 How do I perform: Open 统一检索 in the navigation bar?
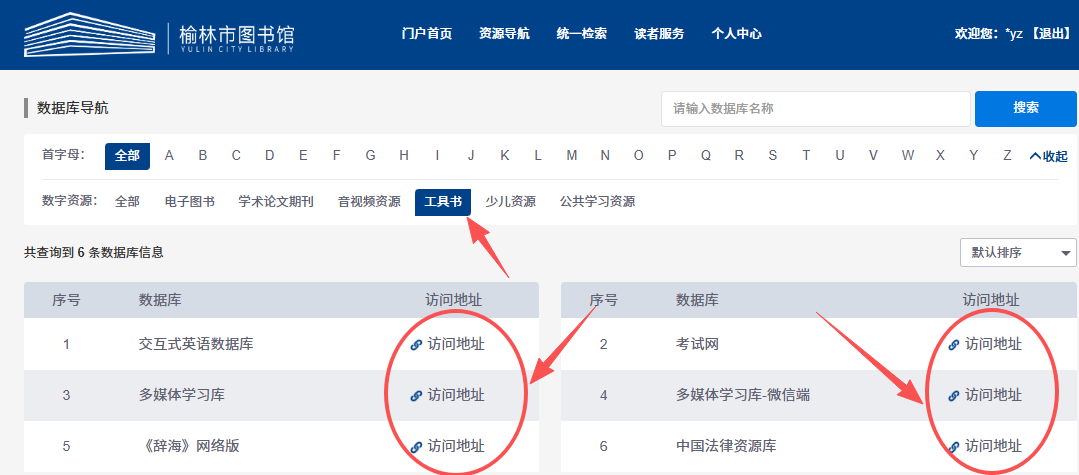(x=581, y=34)
